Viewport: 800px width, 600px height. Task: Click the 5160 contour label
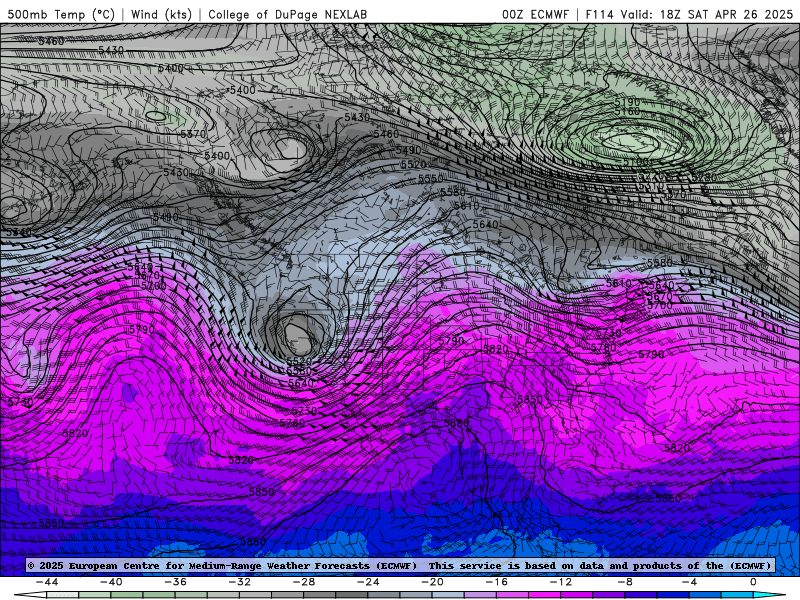point(627,112)
